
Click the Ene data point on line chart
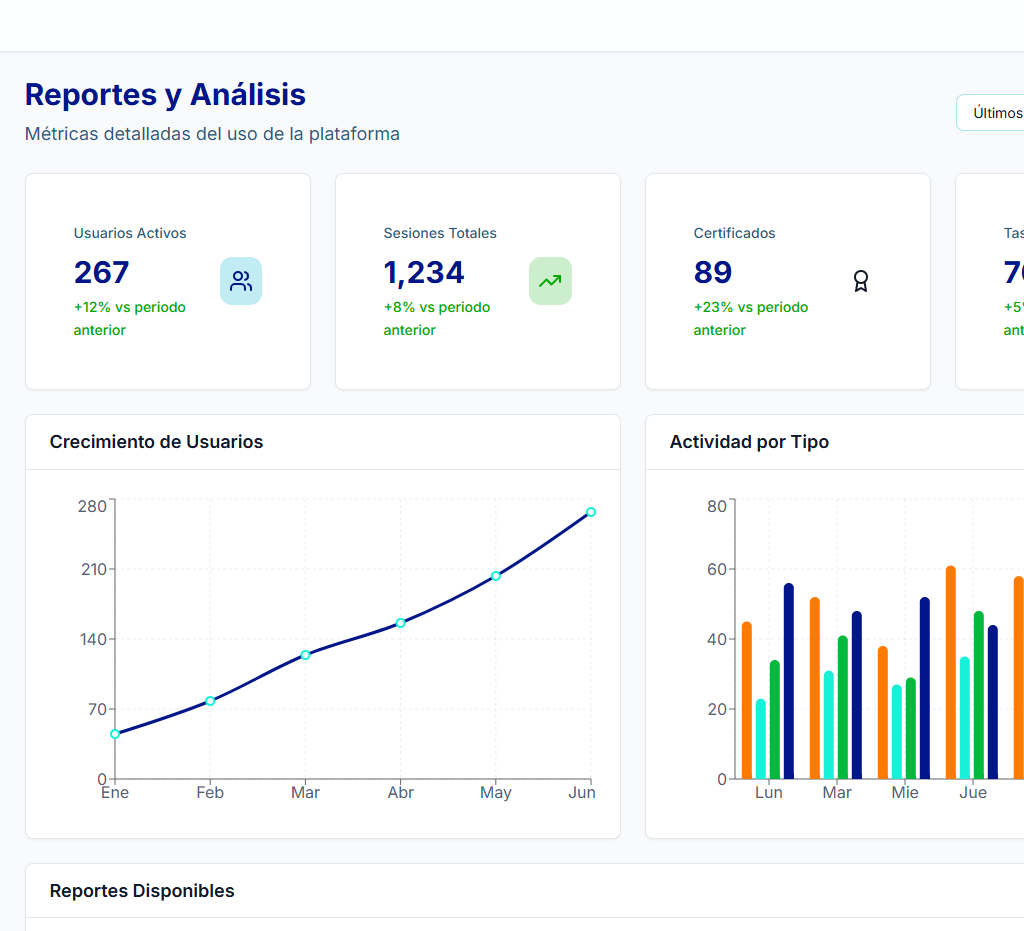pyautogui.click(x=115, y=734)
